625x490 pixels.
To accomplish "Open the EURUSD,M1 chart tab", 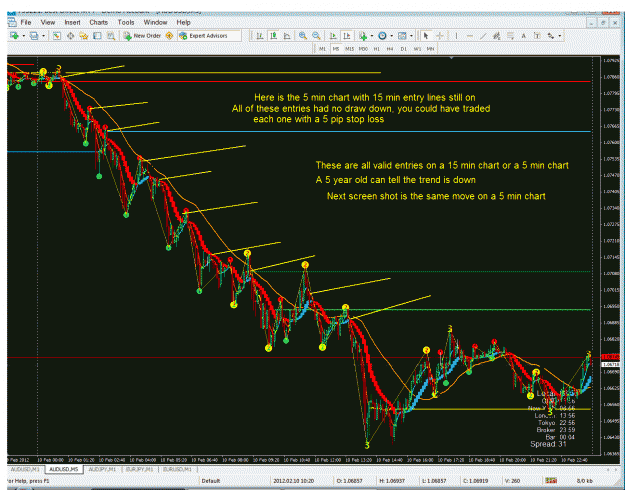I will pyautogui.click(x=177, y=469).
